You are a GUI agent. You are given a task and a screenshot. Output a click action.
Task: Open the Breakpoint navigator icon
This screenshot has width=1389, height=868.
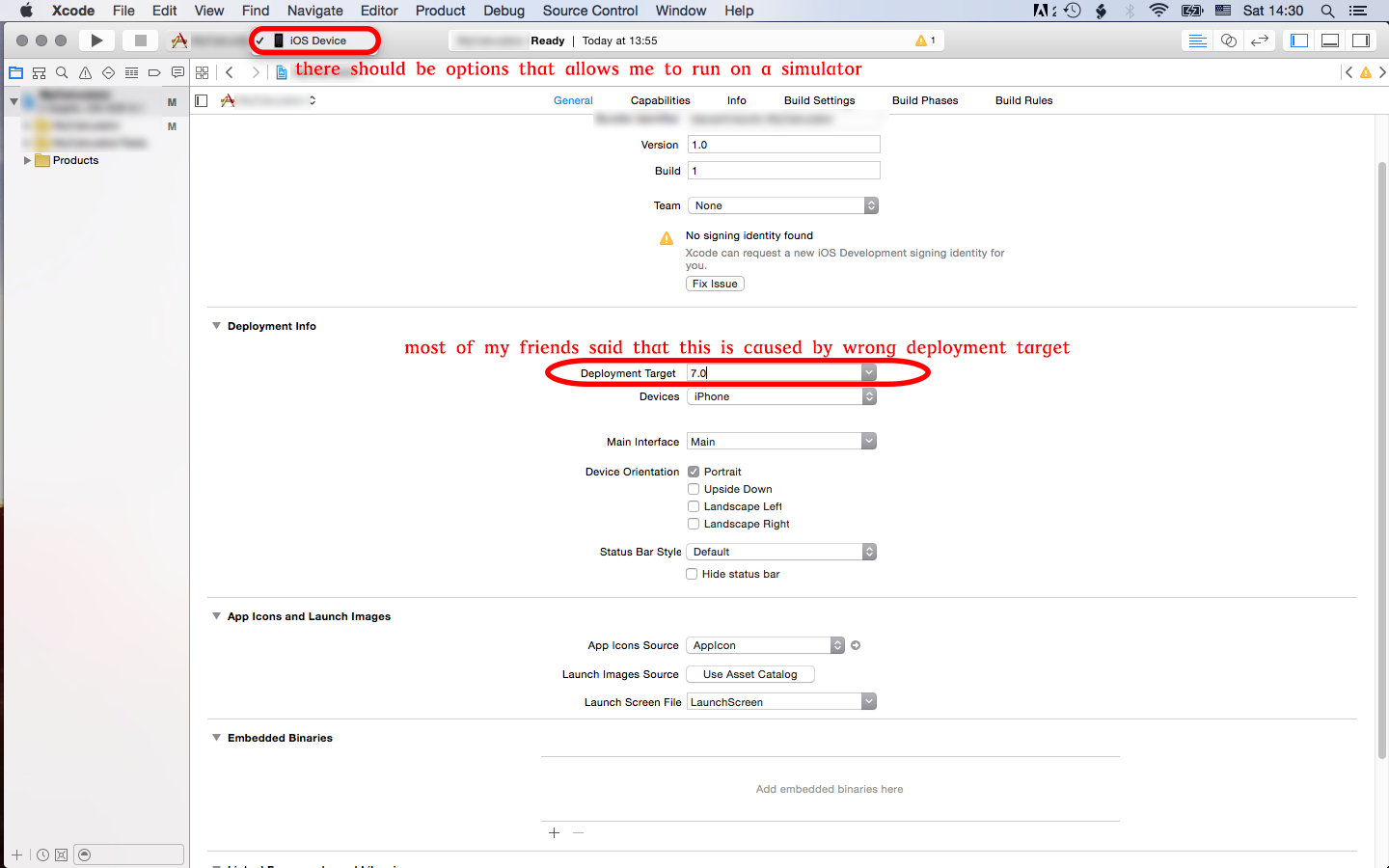(x=154, y=72)
